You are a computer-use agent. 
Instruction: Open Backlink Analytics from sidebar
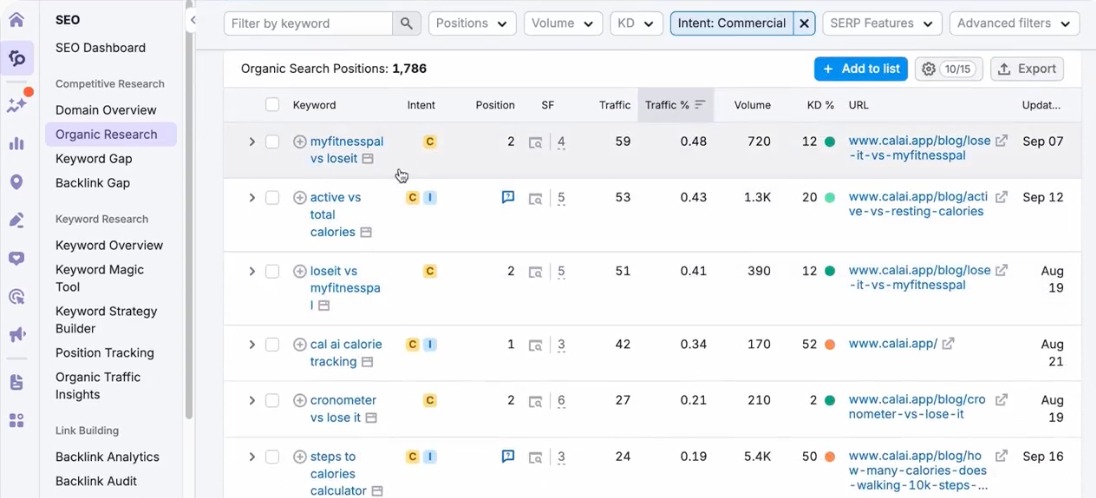coord(107,457)
